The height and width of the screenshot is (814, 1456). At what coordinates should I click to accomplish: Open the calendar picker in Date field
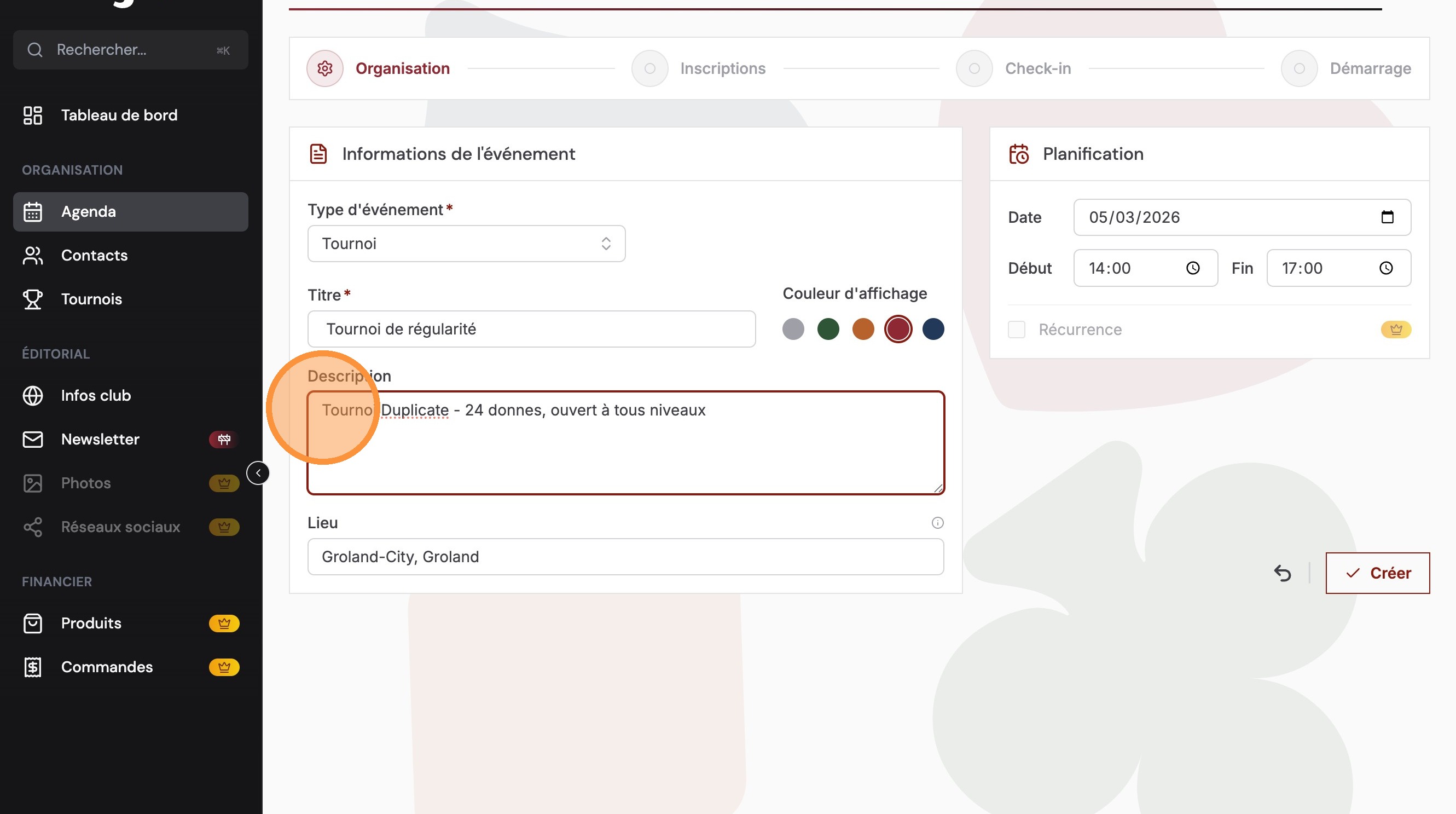click(1387, 217)
